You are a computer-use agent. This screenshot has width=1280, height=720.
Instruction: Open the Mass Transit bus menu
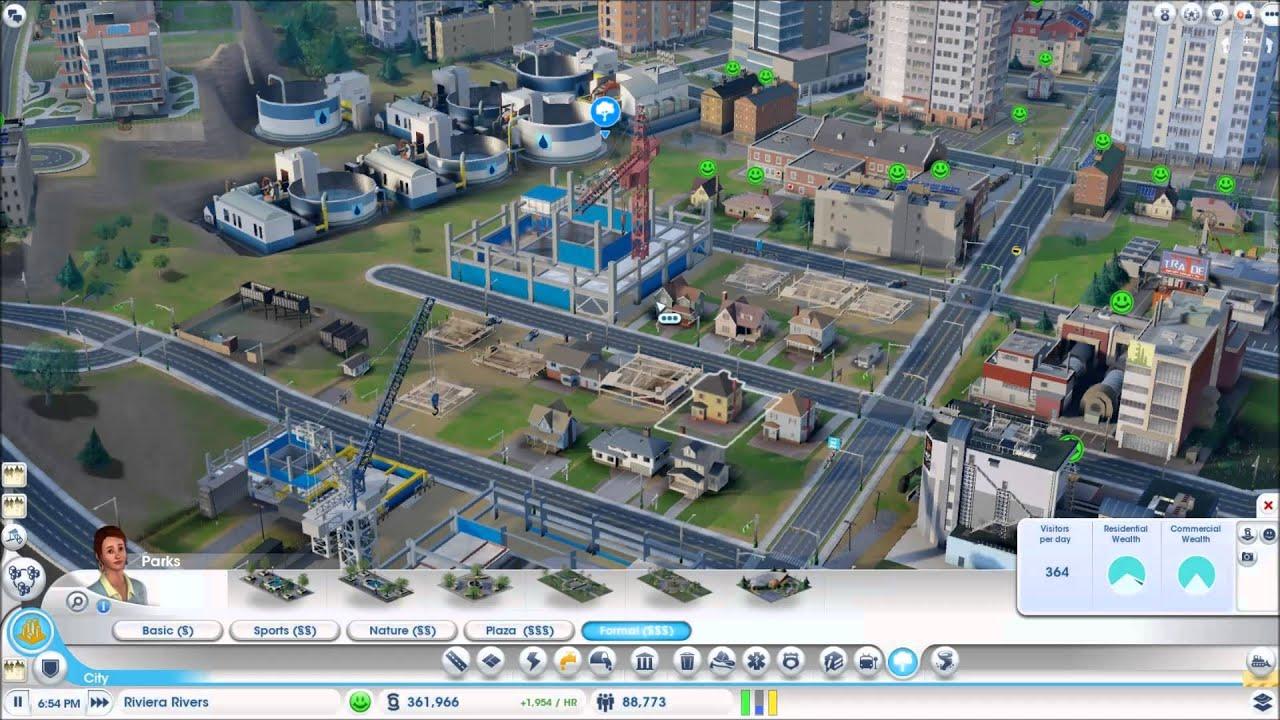[x=868, y=660]
